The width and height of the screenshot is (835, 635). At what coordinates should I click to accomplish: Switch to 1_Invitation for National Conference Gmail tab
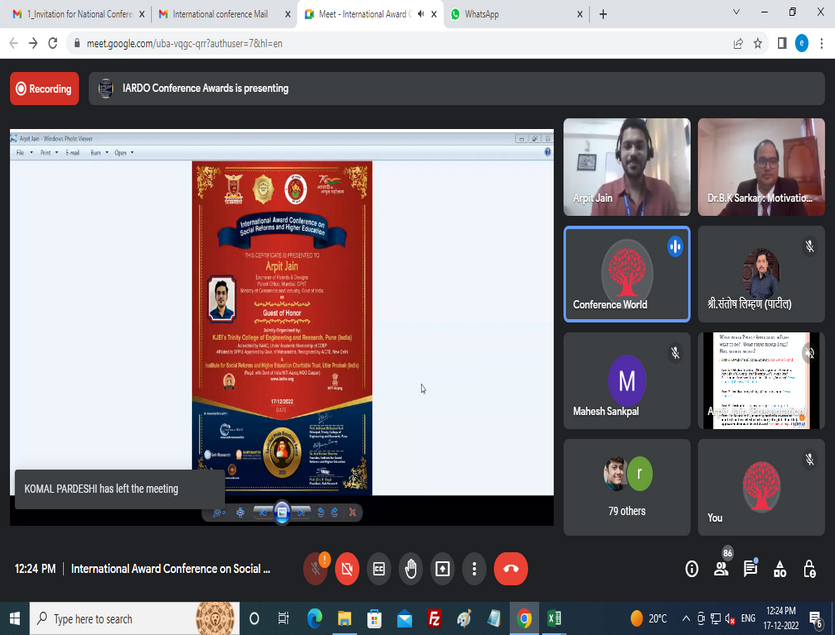coord(79,14)
